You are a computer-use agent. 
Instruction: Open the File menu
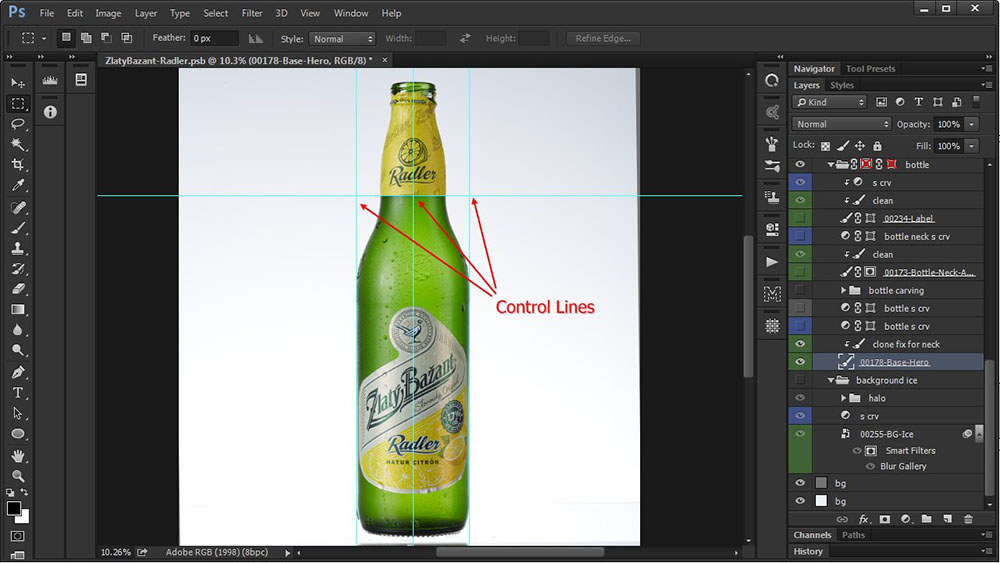(x=47, y=13)
